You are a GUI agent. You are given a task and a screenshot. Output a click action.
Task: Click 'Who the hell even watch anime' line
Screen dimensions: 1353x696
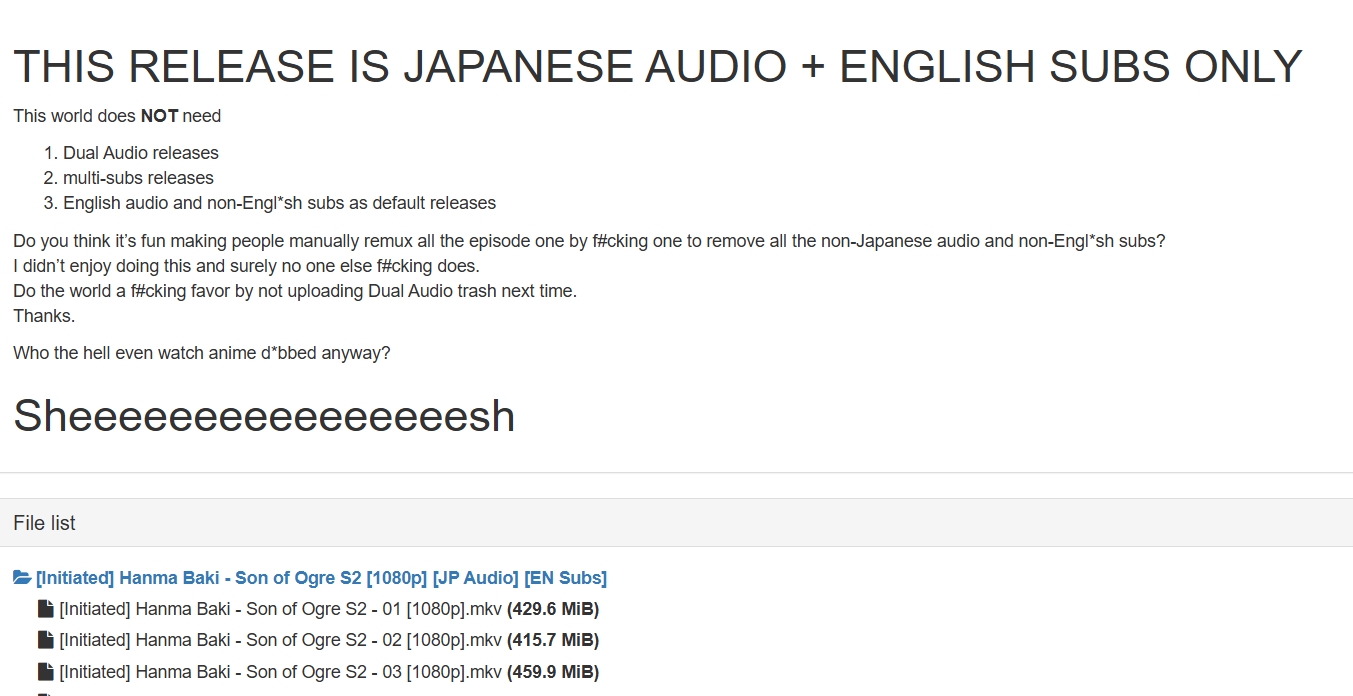click(x=202, y=353)
